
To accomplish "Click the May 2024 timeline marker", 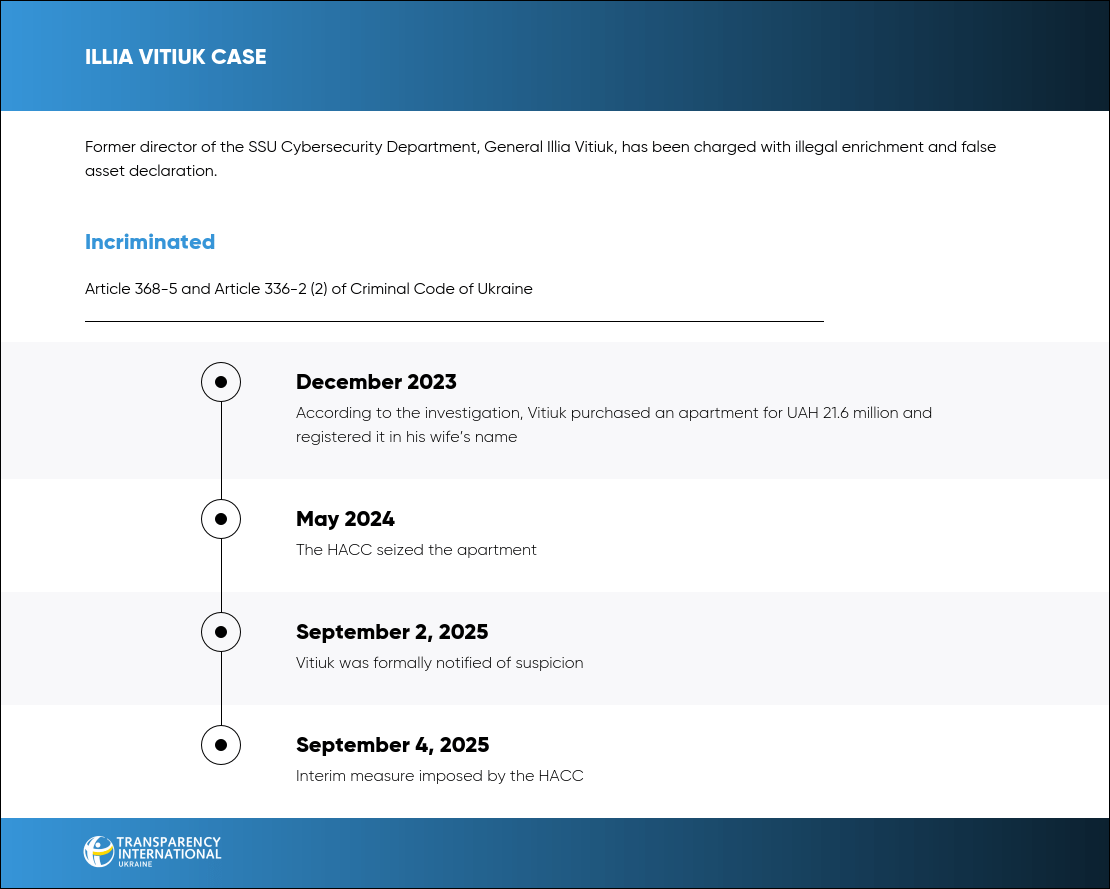I will [221, 519].
